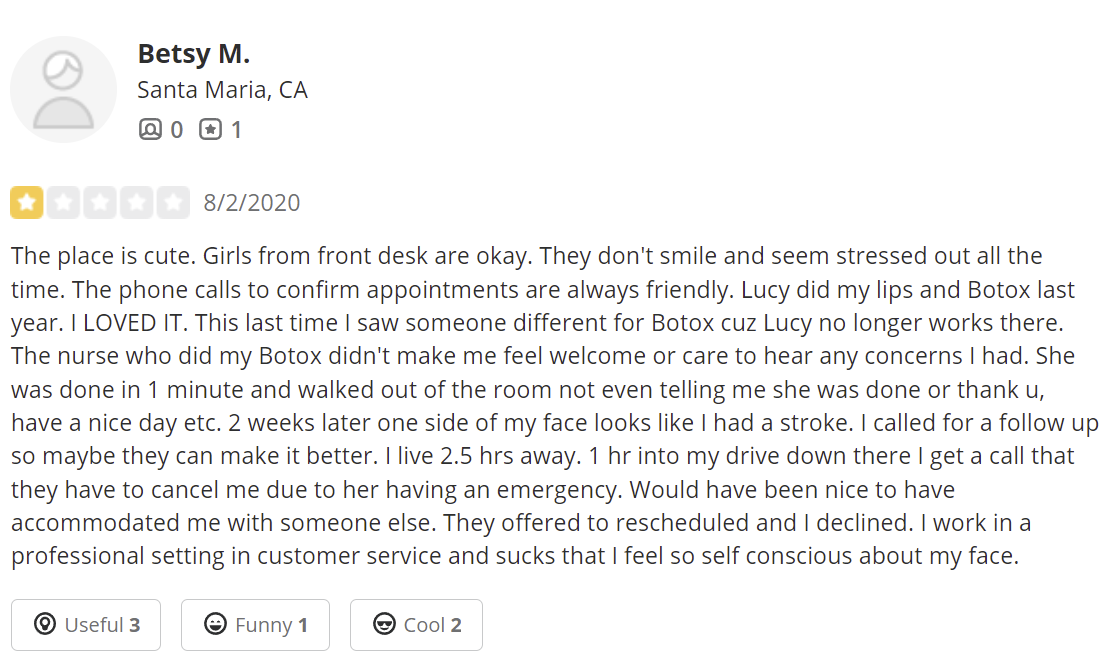
Task: Select the first filled yellow rating star
Action: coord(27,203)
